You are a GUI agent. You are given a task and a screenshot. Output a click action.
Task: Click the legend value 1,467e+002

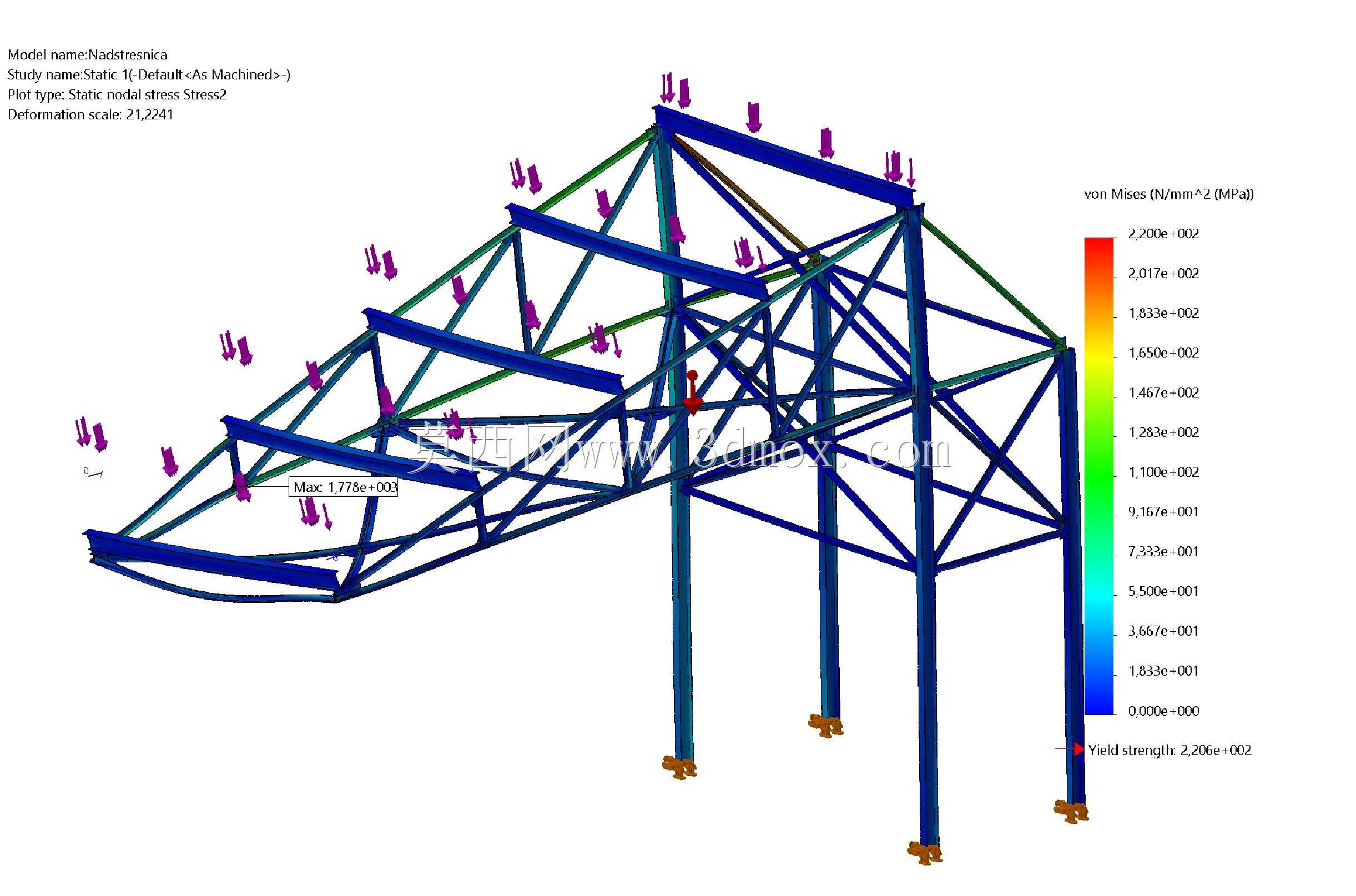click(x=1163, y=392)
